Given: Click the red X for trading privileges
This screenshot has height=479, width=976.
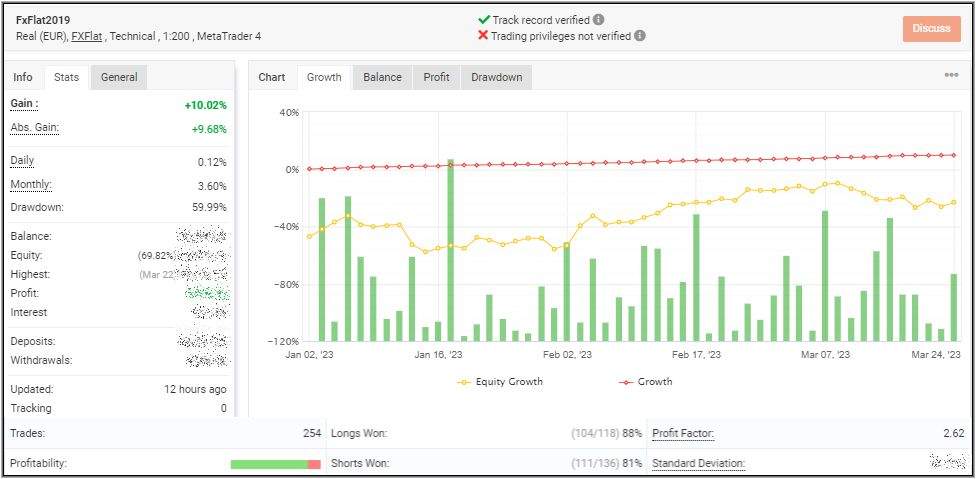Looking at the screenshot, I should pos(484,36).
